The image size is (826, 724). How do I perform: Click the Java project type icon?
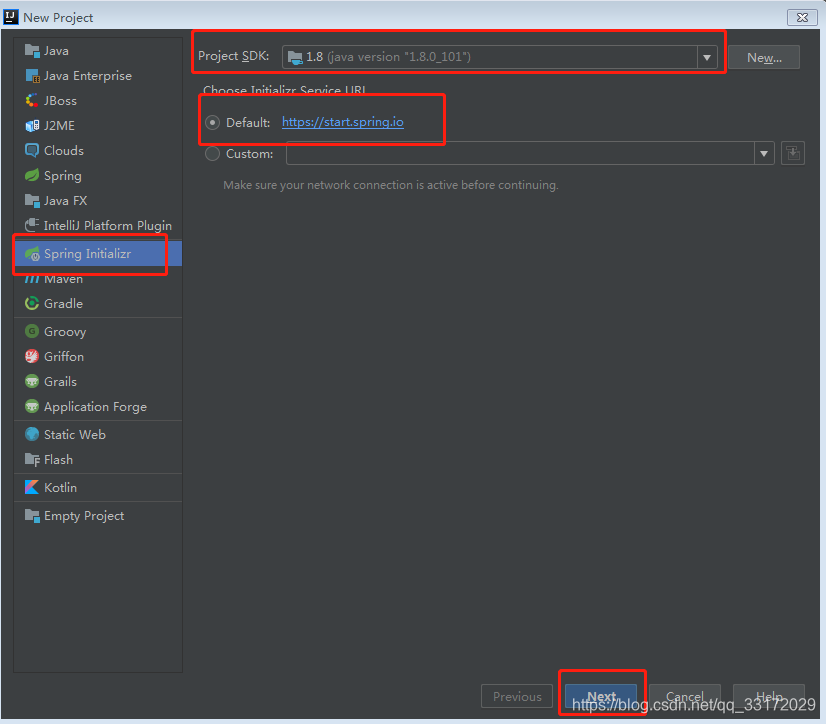pyautogui.click(x=32, y=51)
